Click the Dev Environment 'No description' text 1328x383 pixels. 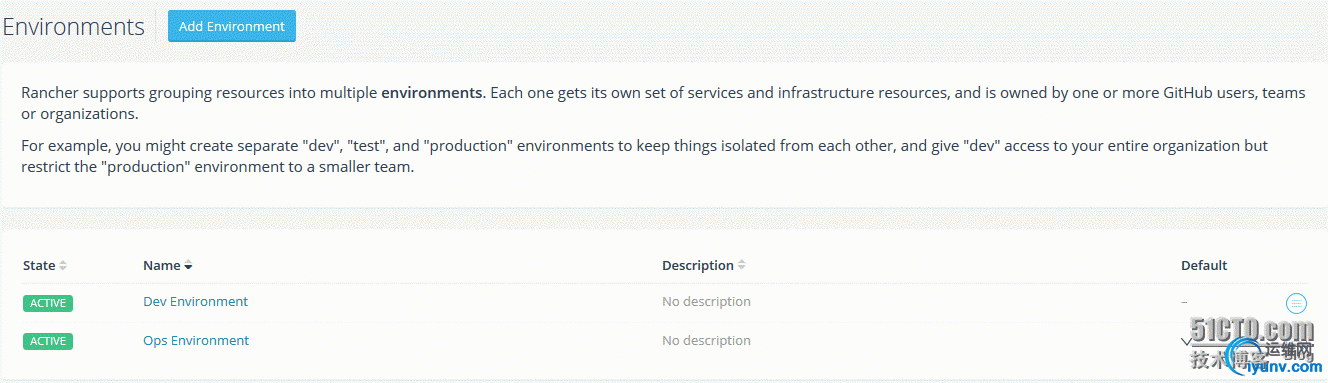706,301
